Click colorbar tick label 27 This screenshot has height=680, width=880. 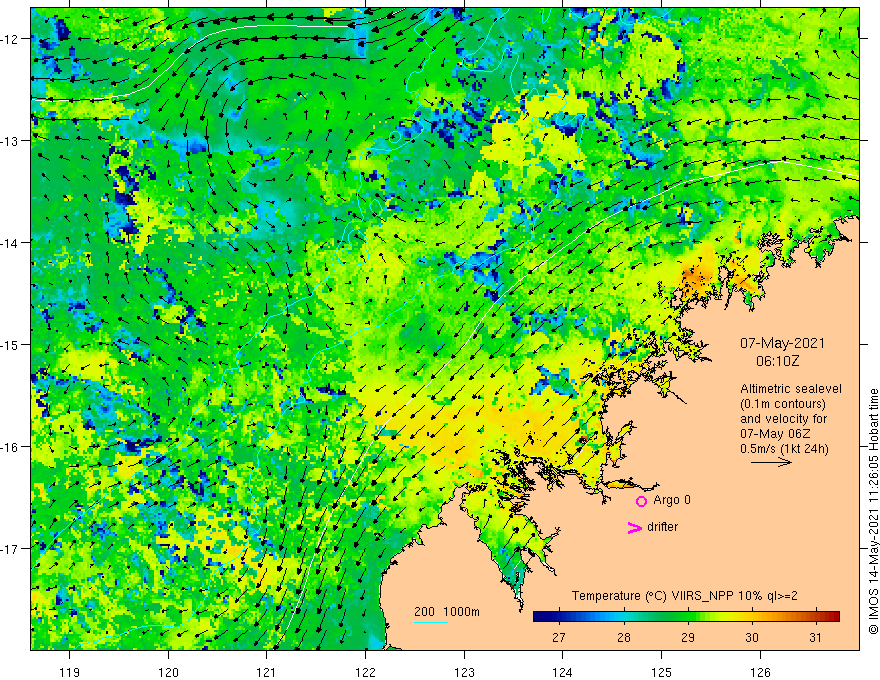(558, 637)
